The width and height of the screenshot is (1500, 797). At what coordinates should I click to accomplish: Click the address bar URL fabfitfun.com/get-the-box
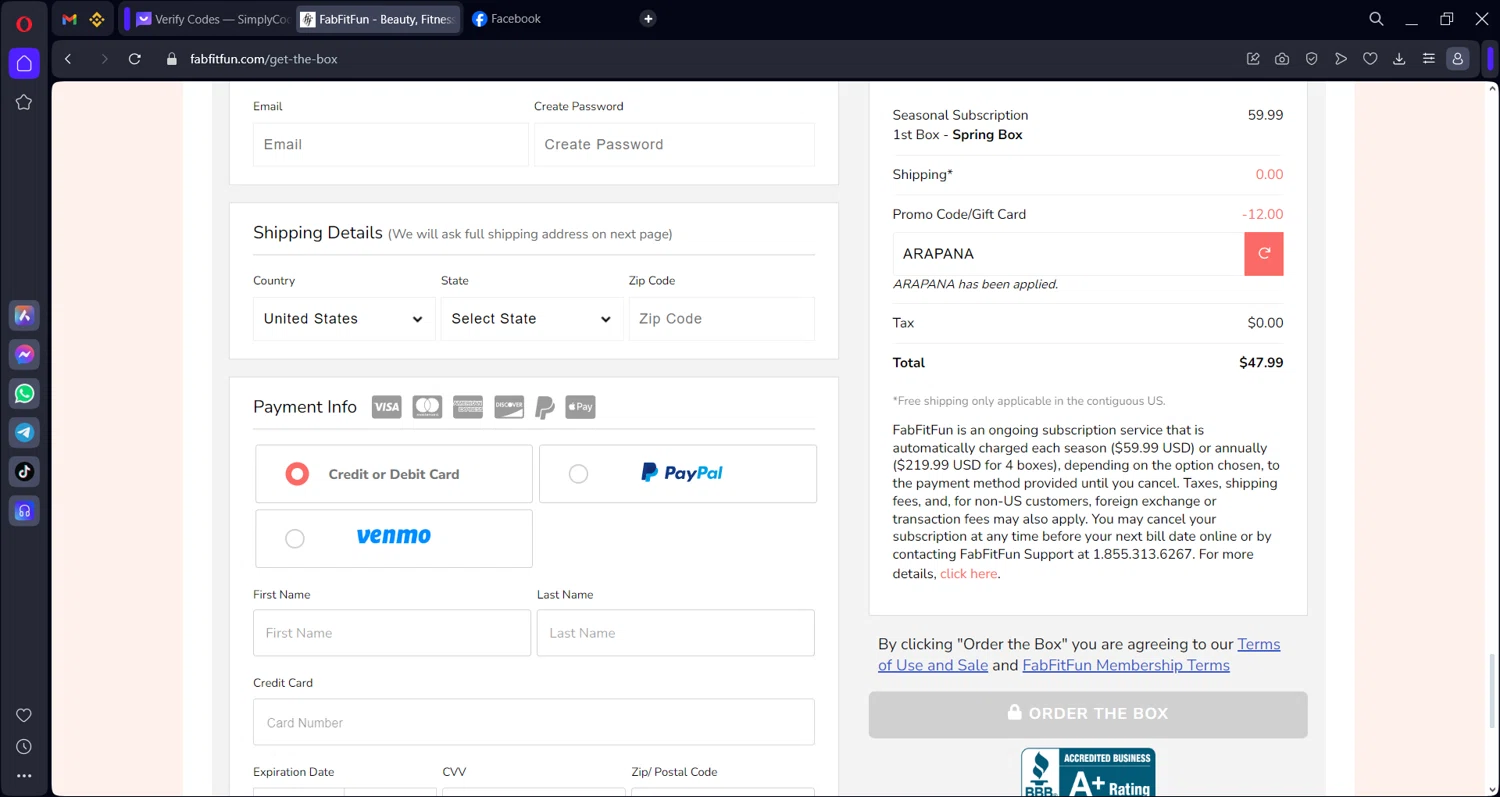264,59
